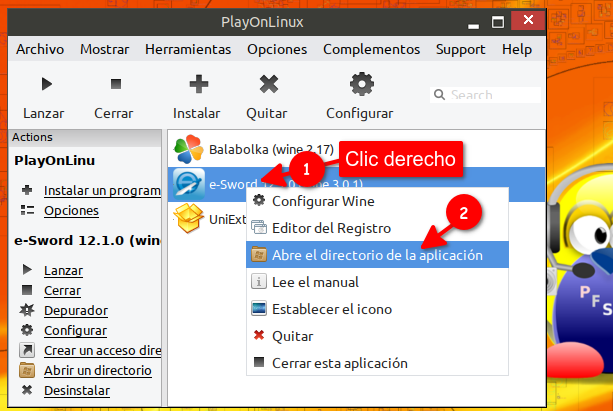Choose Editor del Registro from context menu

377,228
